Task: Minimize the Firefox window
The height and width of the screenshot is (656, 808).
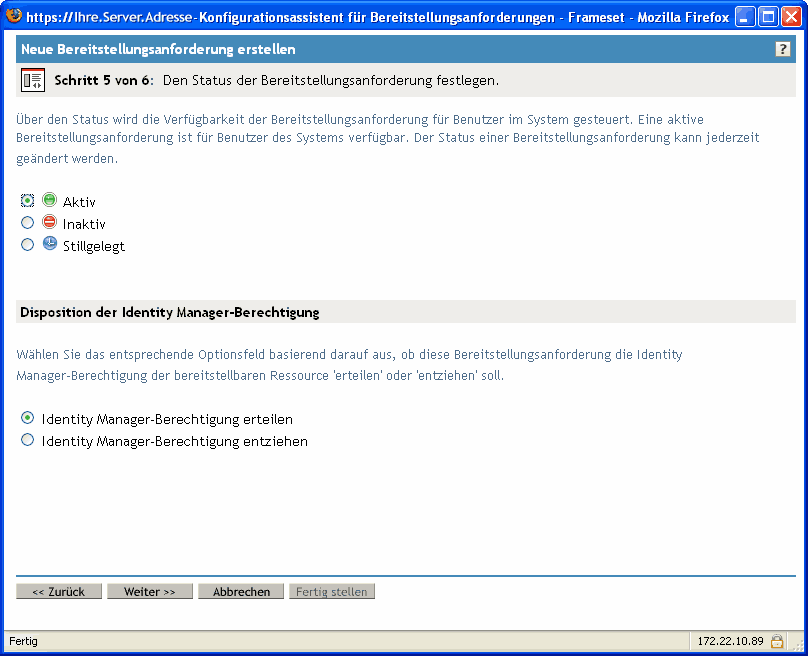Action: coord(745,17)
